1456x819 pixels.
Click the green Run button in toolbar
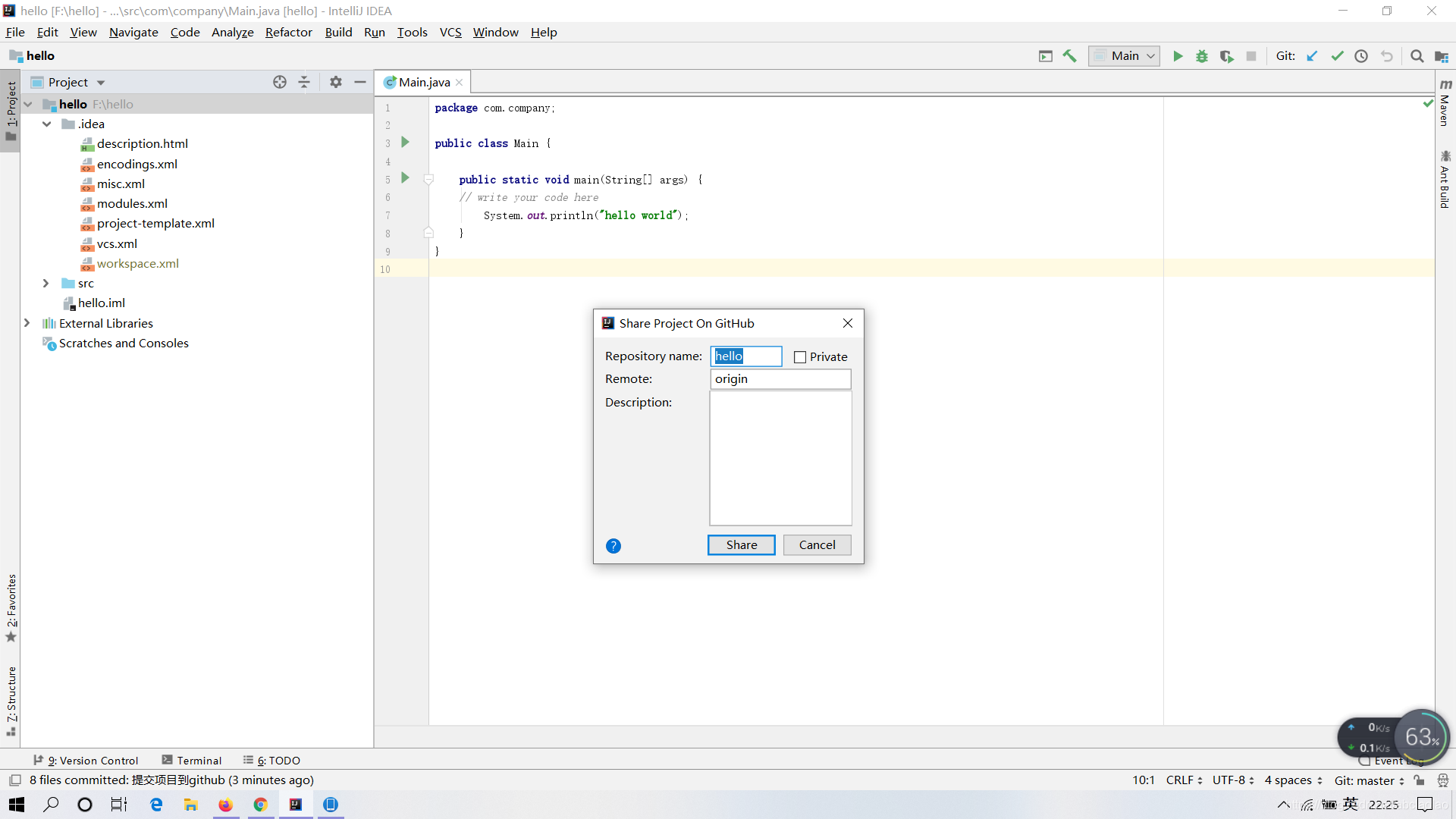1177,56
